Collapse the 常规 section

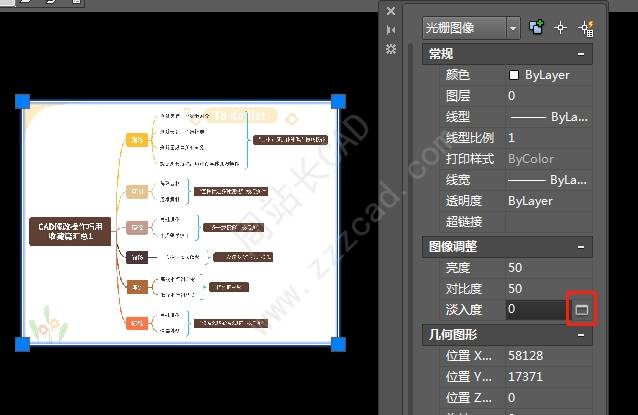point(581,54)
